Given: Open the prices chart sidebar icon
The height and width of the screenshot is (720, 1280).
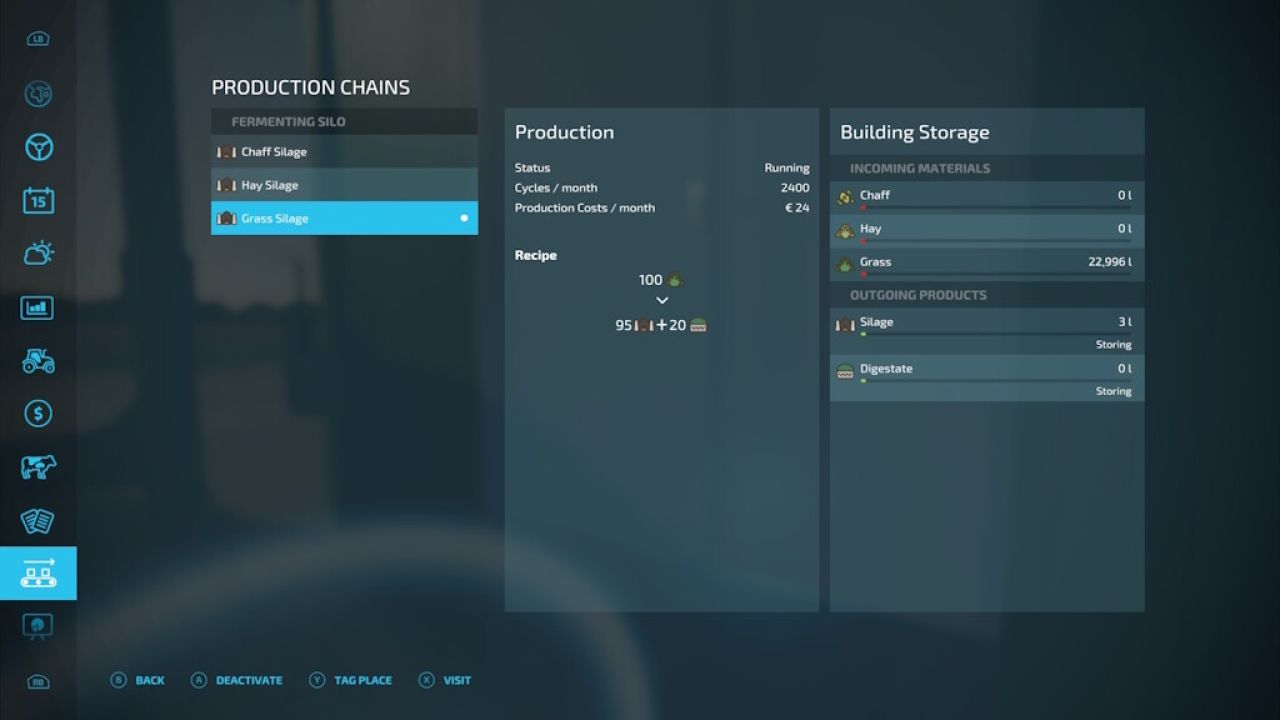Looking at the screenshot, I should click(38, 308).
